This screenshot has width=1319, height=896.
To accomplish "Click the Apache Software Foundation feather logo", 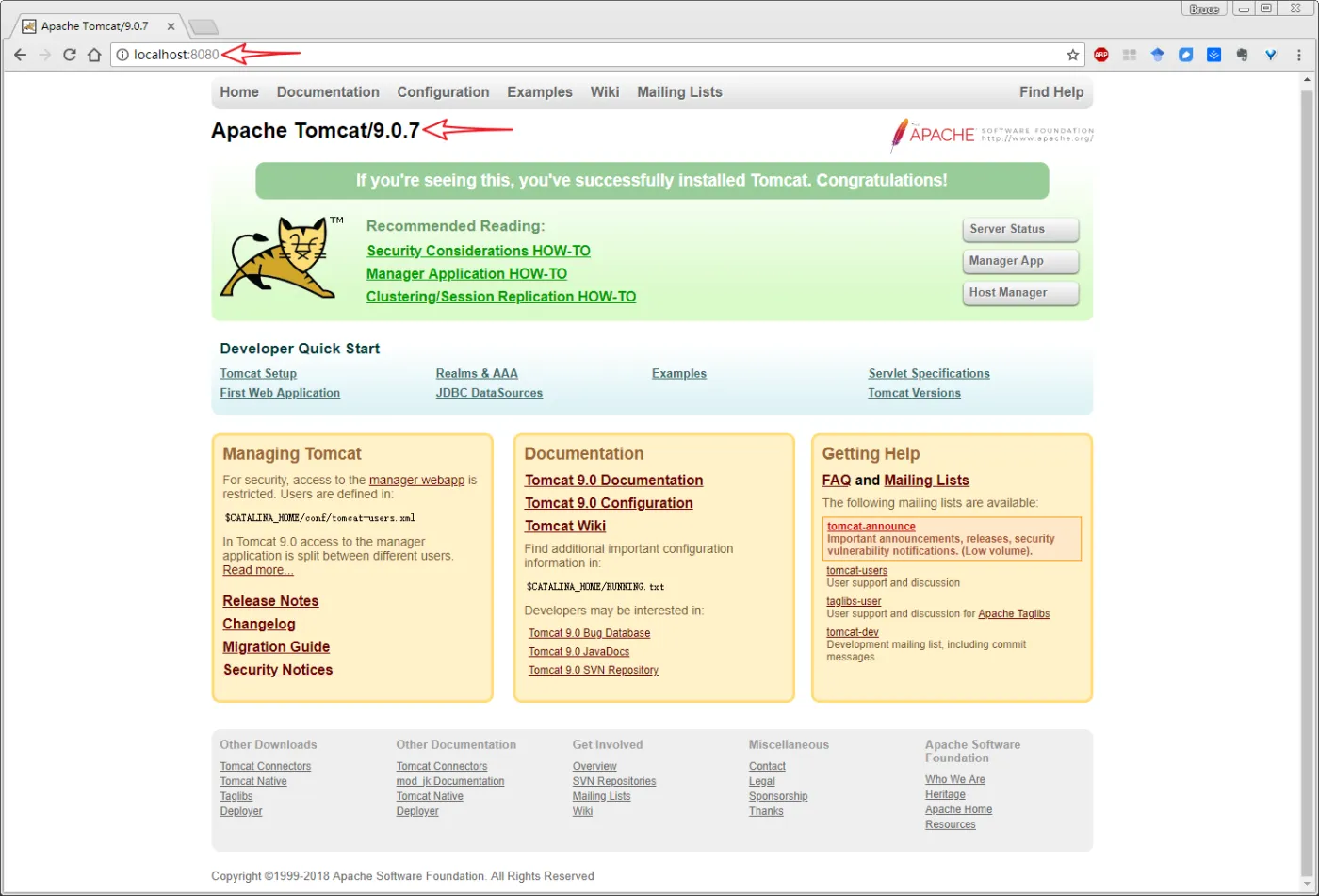I will 991,135.
